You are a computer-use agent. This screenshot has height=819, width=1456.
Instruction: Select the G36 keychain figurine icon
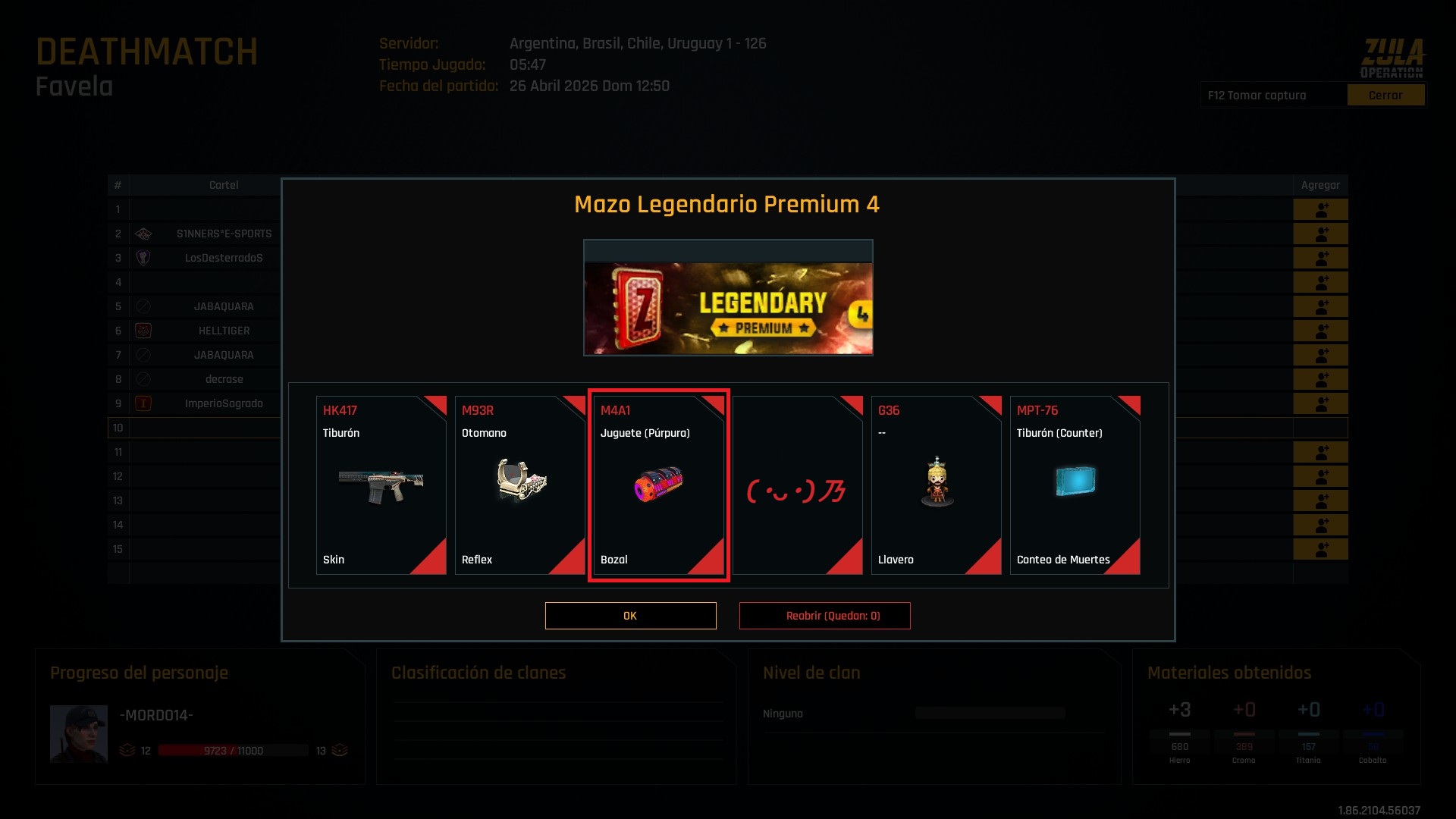click(x=937, y=482)
